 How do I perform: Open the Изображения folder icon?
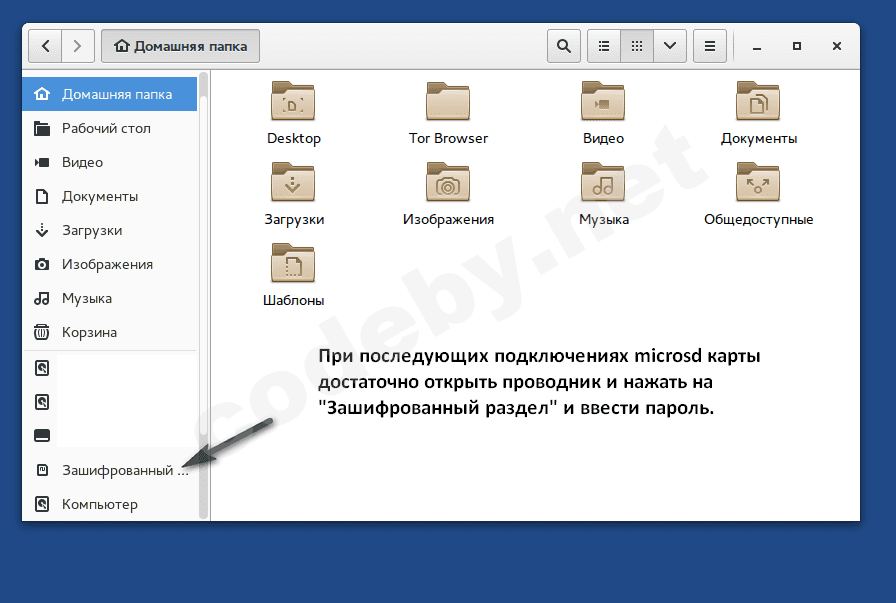point(448,183)
